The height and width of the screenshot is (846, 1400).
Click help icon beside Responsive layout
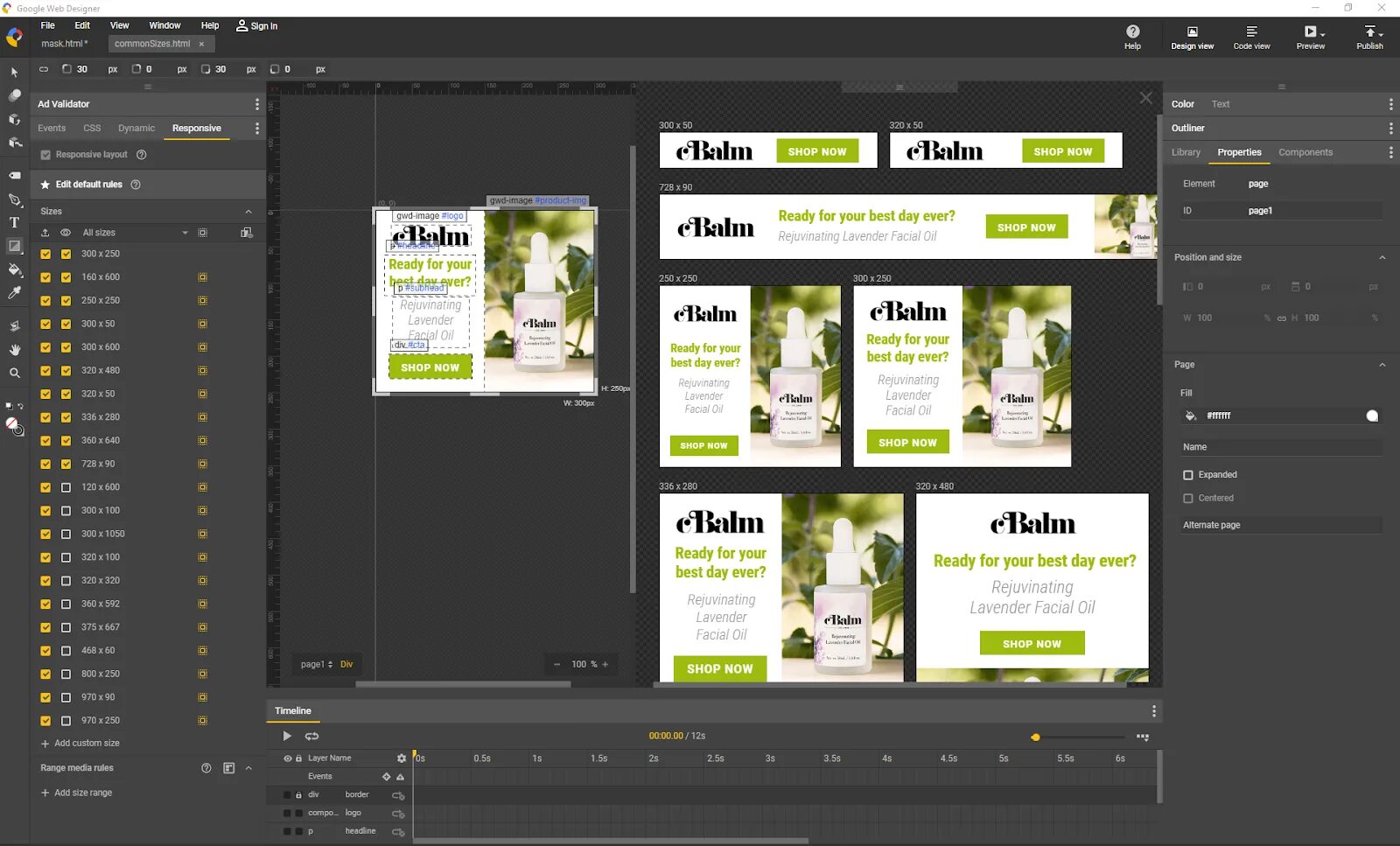pyautogui.click(x=141, y=155)
